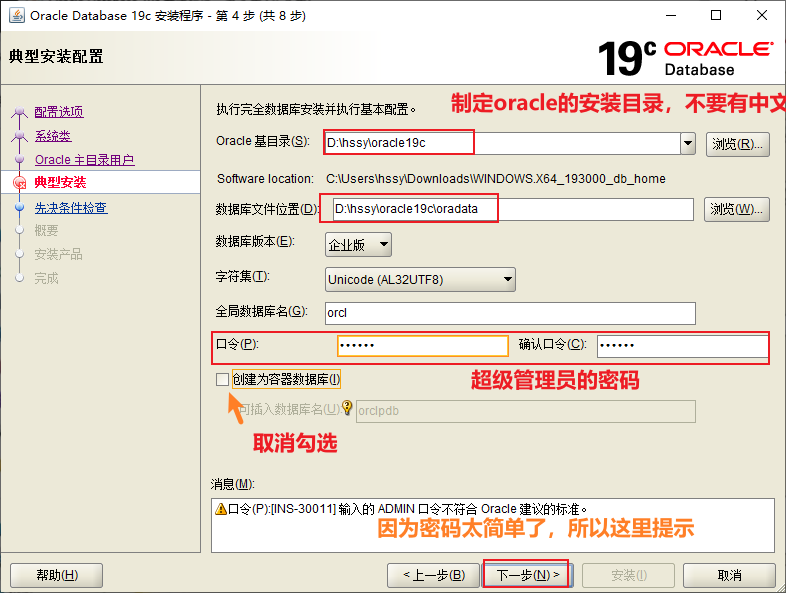786x593 pixels.
Task: Click the 典型安装配置 page heading
Action: (56, 56)
